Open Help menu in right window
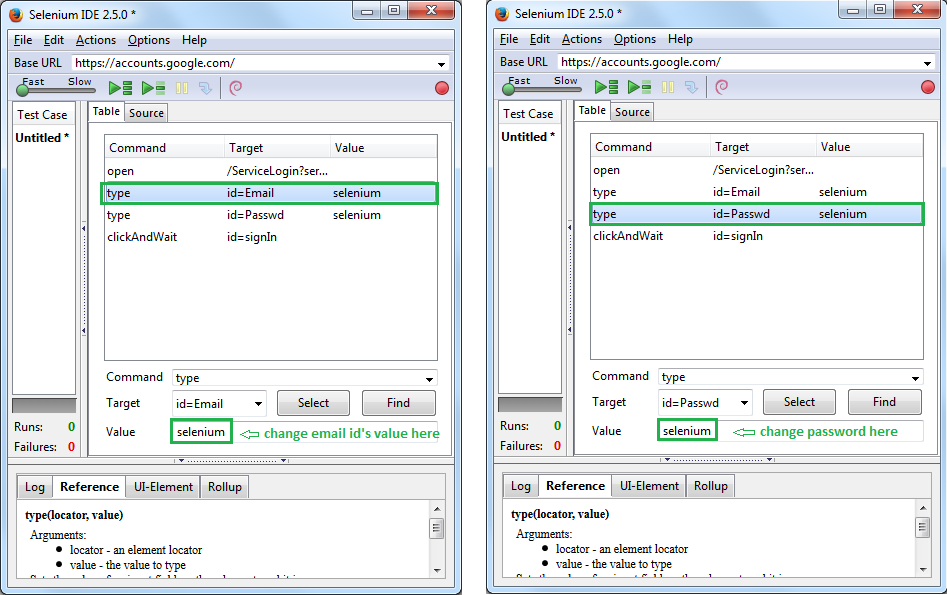Image resolution: width=947 pixels, height=595 pixels. [680, 39]
